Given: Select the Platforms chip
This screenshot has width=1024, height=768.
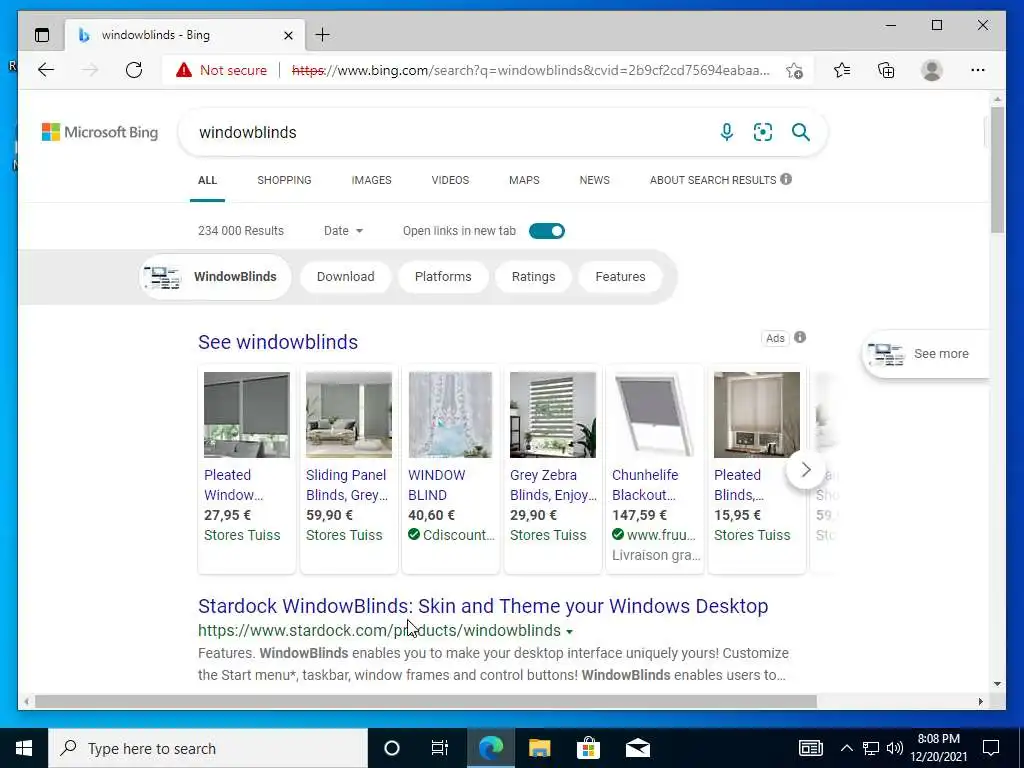Looking at the screenshot, I should tap(443, 277).
